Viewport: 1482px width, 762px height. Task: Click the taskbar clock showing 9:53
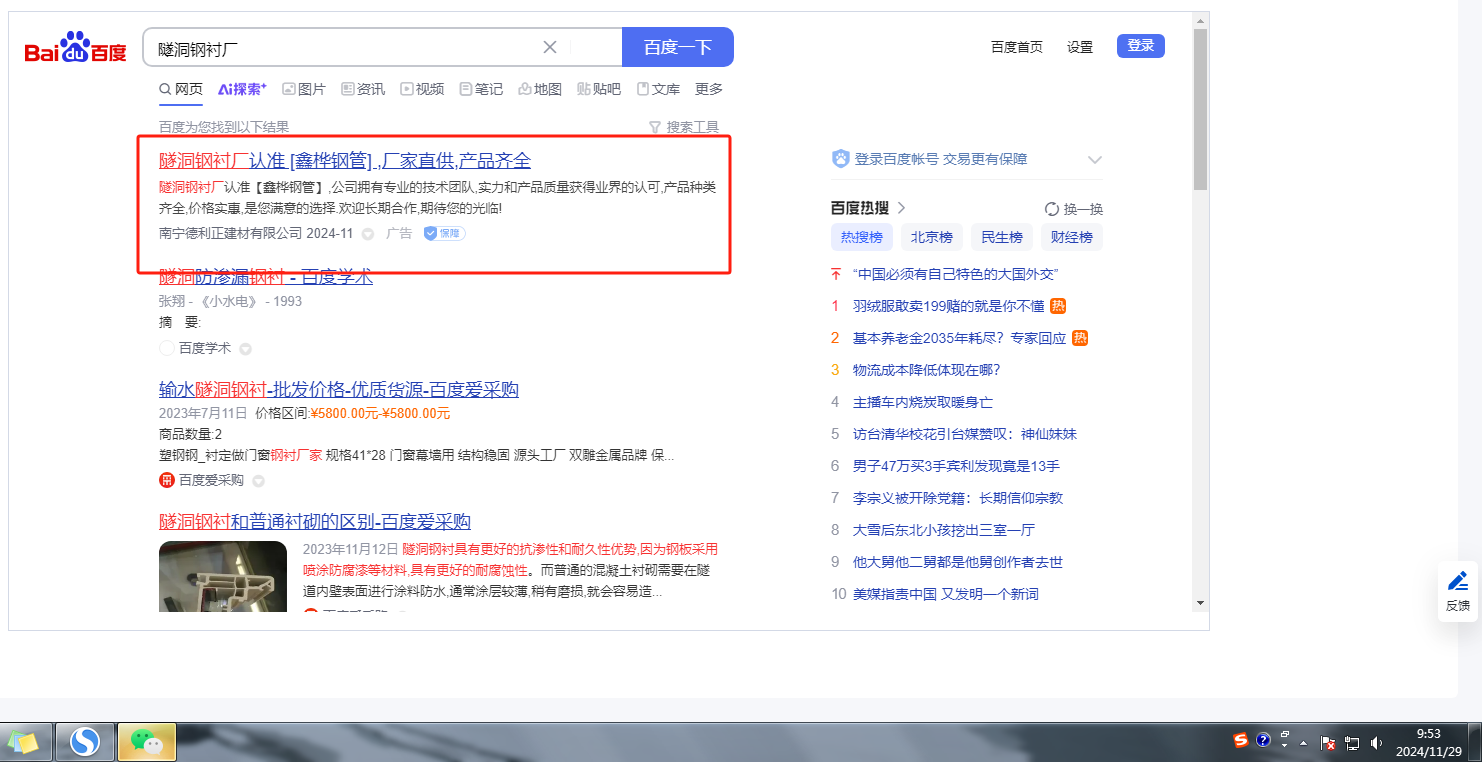click(x=1428, y=742)
